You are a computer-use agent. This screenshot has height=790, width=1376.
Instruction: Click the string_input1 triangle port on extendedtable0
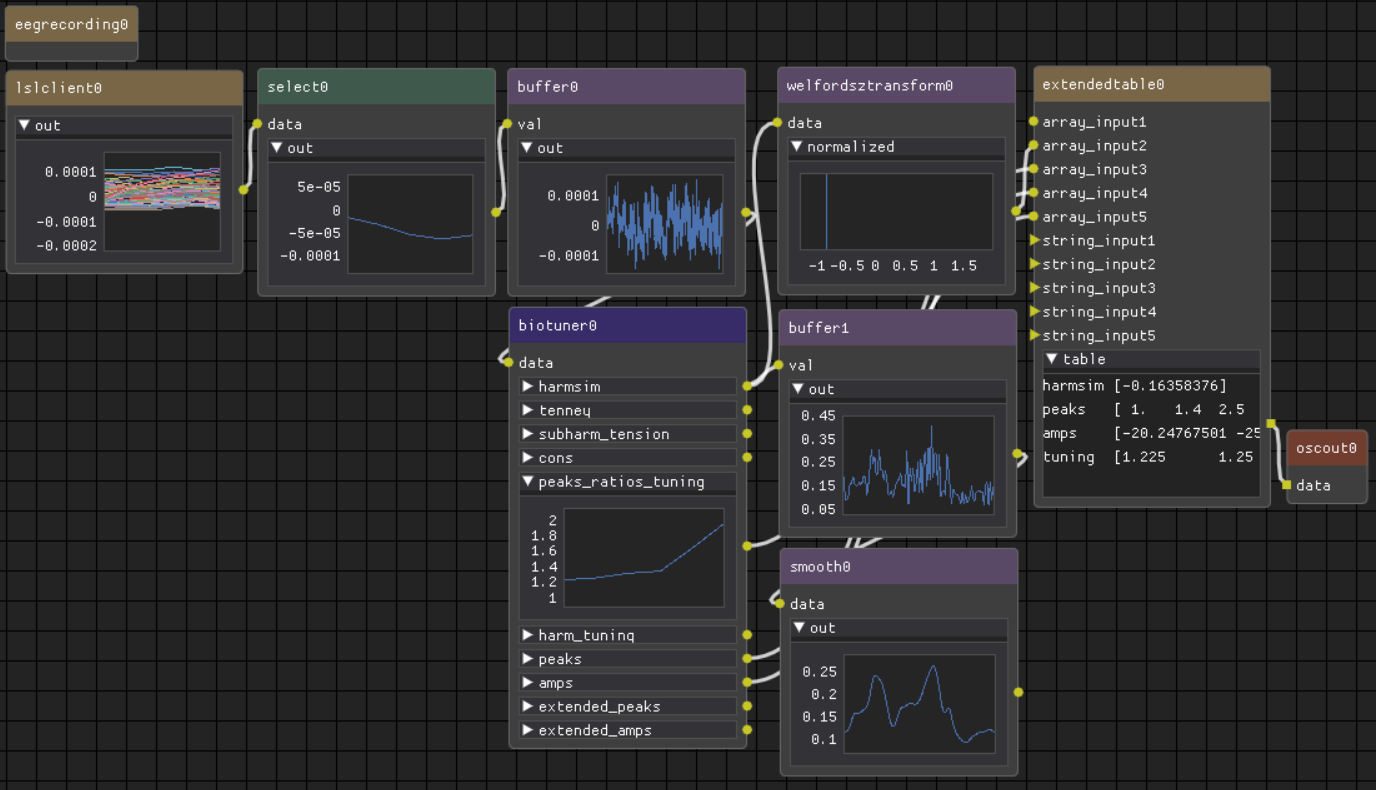(1034, 241)
